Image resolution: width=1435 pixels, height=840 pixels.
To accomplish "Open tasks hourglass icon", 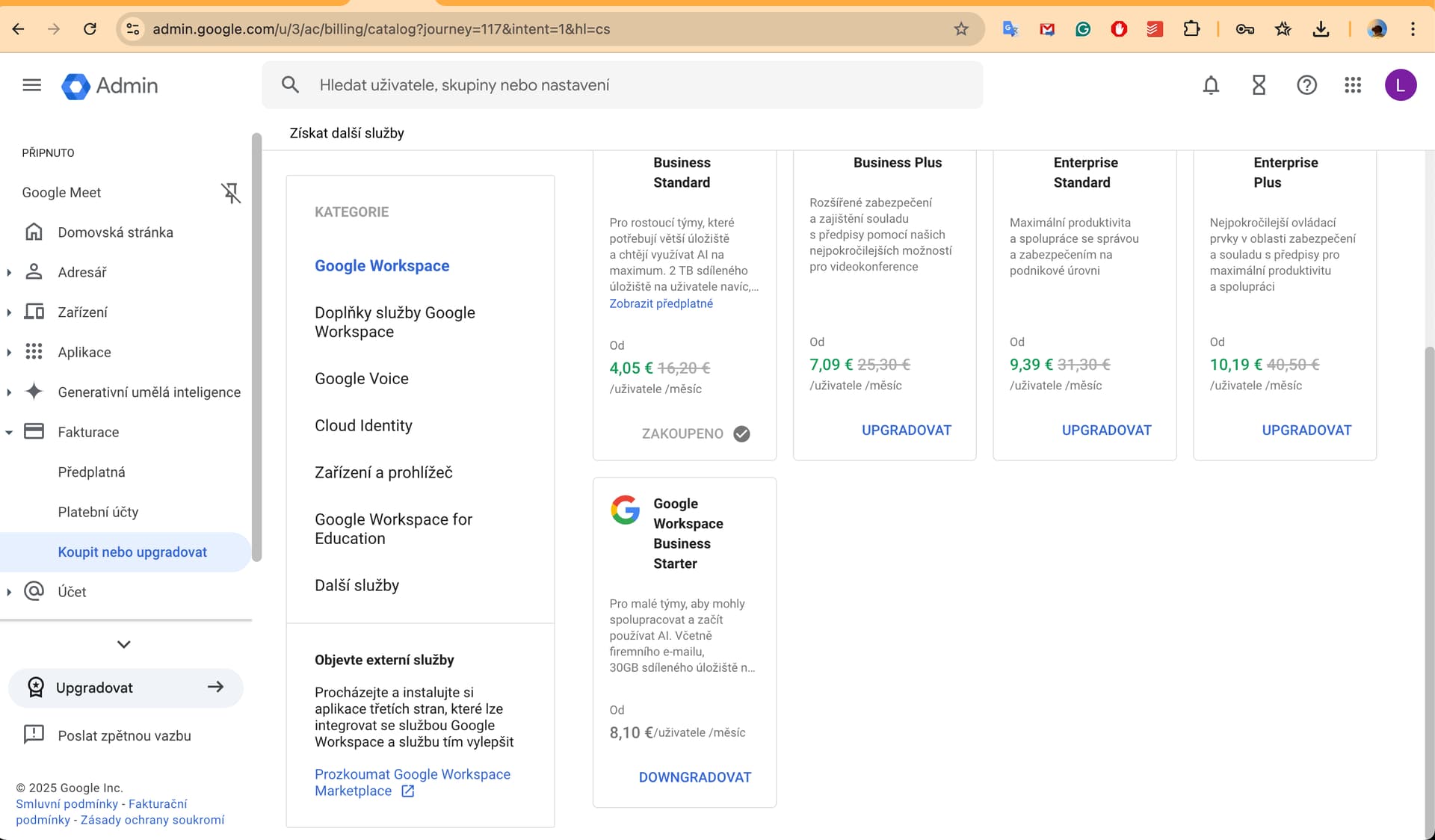I will (x=1259, y=85).
